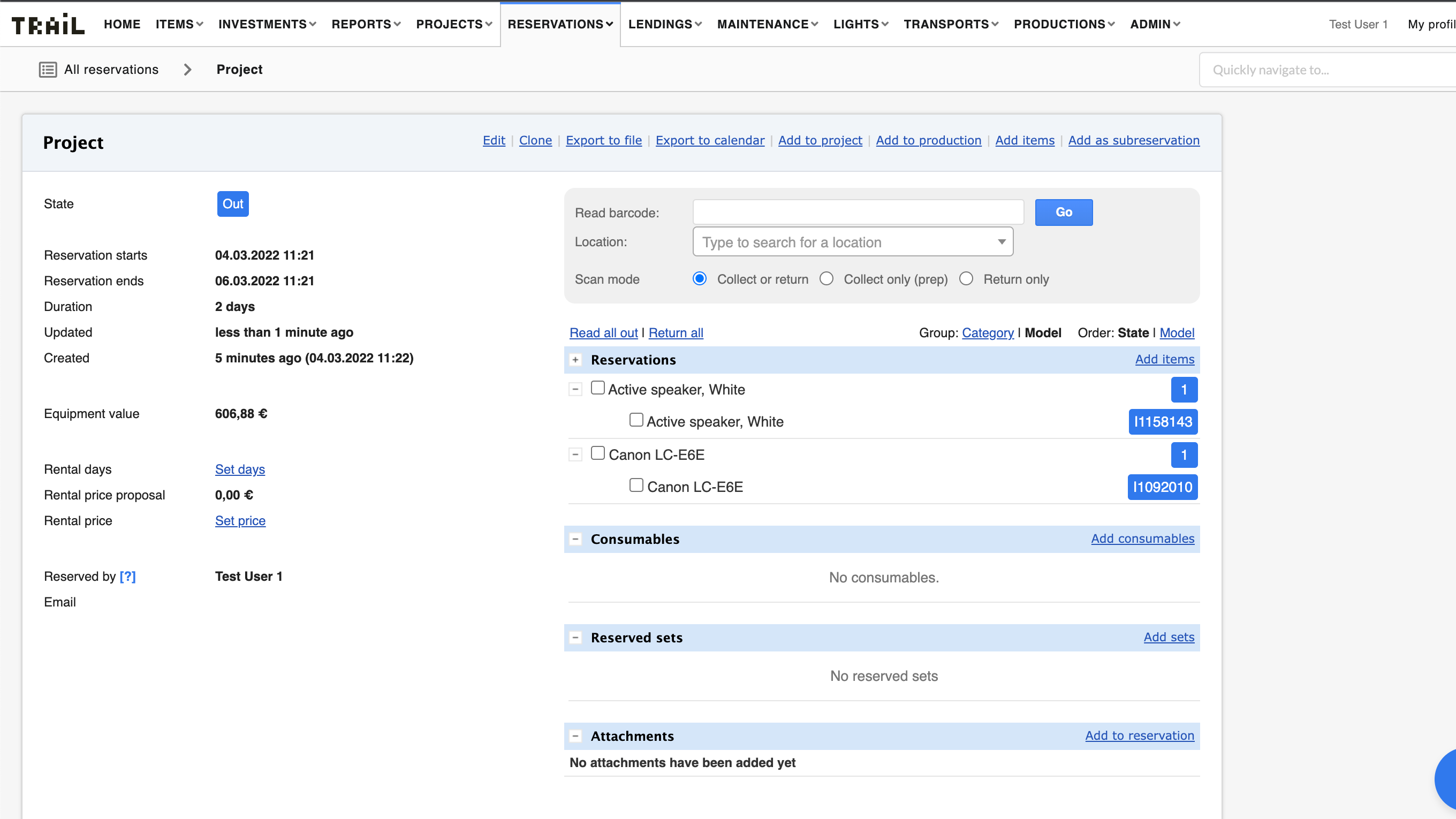Collapse the Reserved sets section
The height and width of the screenshot is (819, 1456).
(x=575, y=638)
